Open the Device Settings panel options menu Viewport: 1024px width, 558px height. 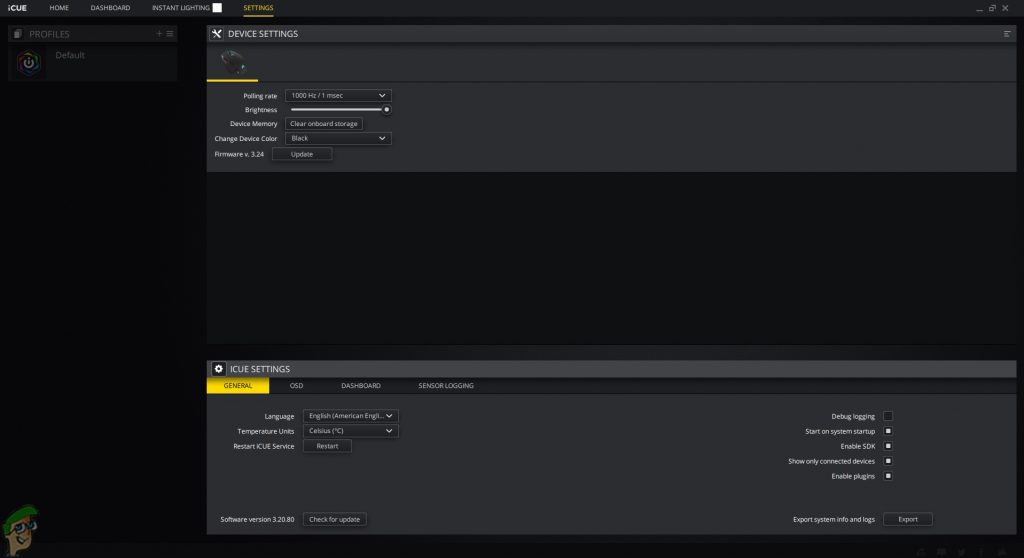point(1006,34)
